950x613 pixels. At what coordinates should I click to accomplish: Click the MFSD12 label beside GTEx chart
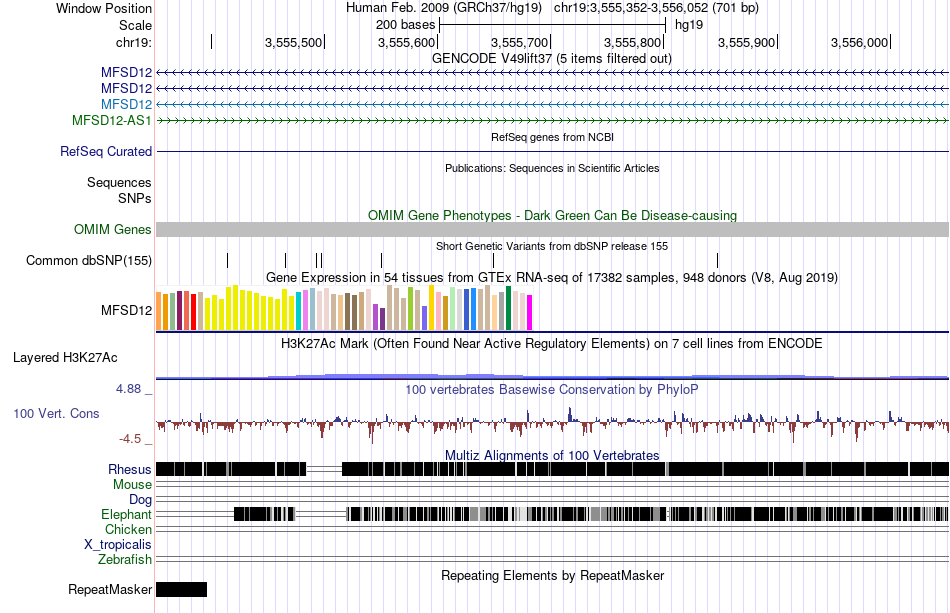pyautogui.click(x=126, y=310)
